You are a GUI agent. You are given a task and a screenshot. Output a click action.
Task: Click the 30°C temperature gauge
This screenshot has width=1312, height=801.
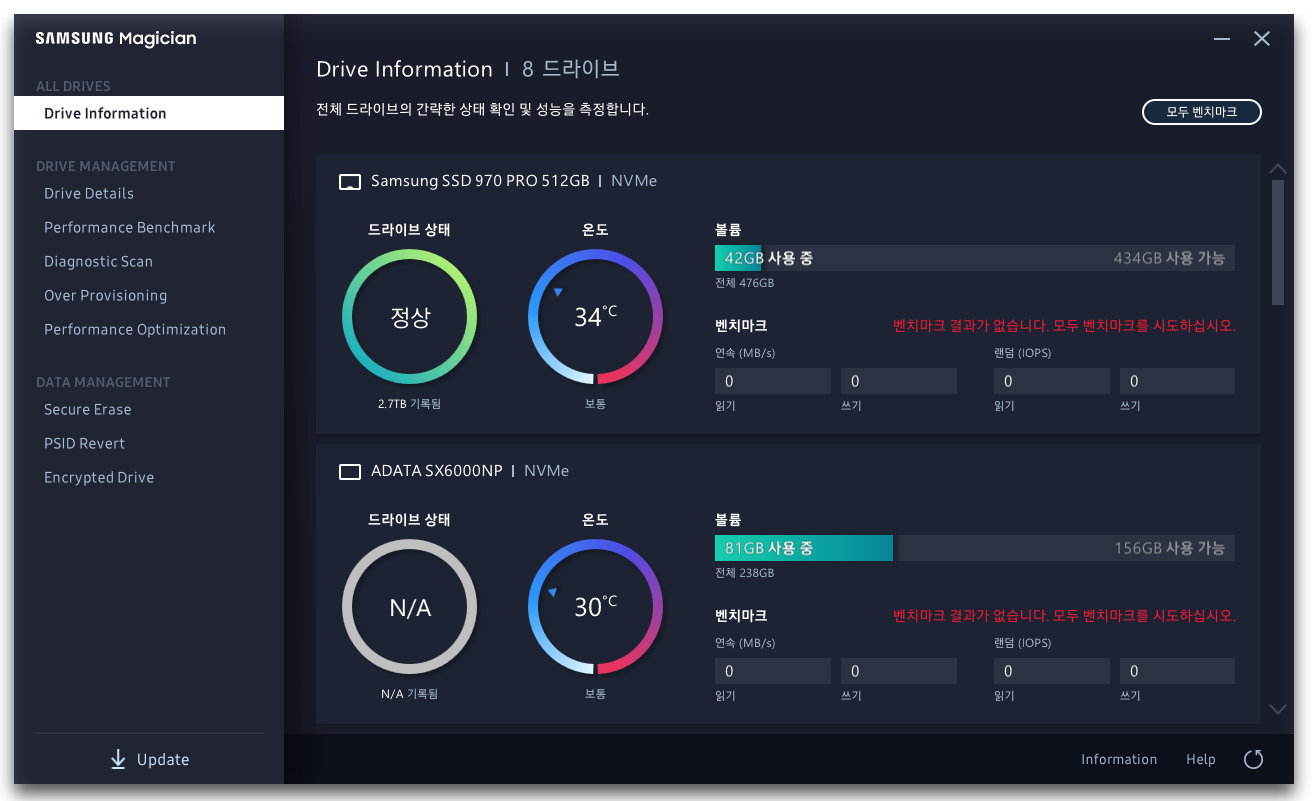pos(596,607)
